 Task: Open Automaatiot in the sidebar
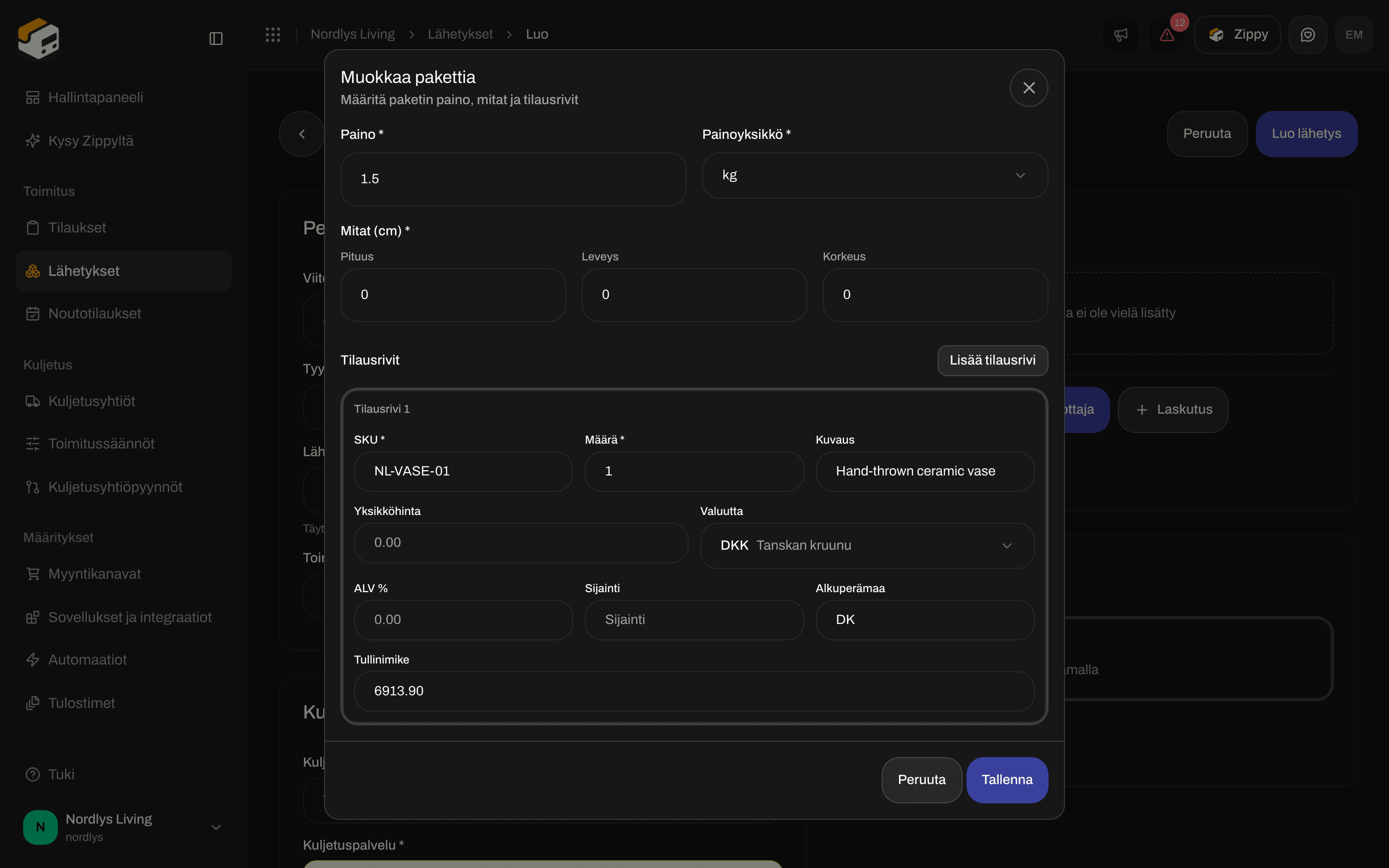123,660
